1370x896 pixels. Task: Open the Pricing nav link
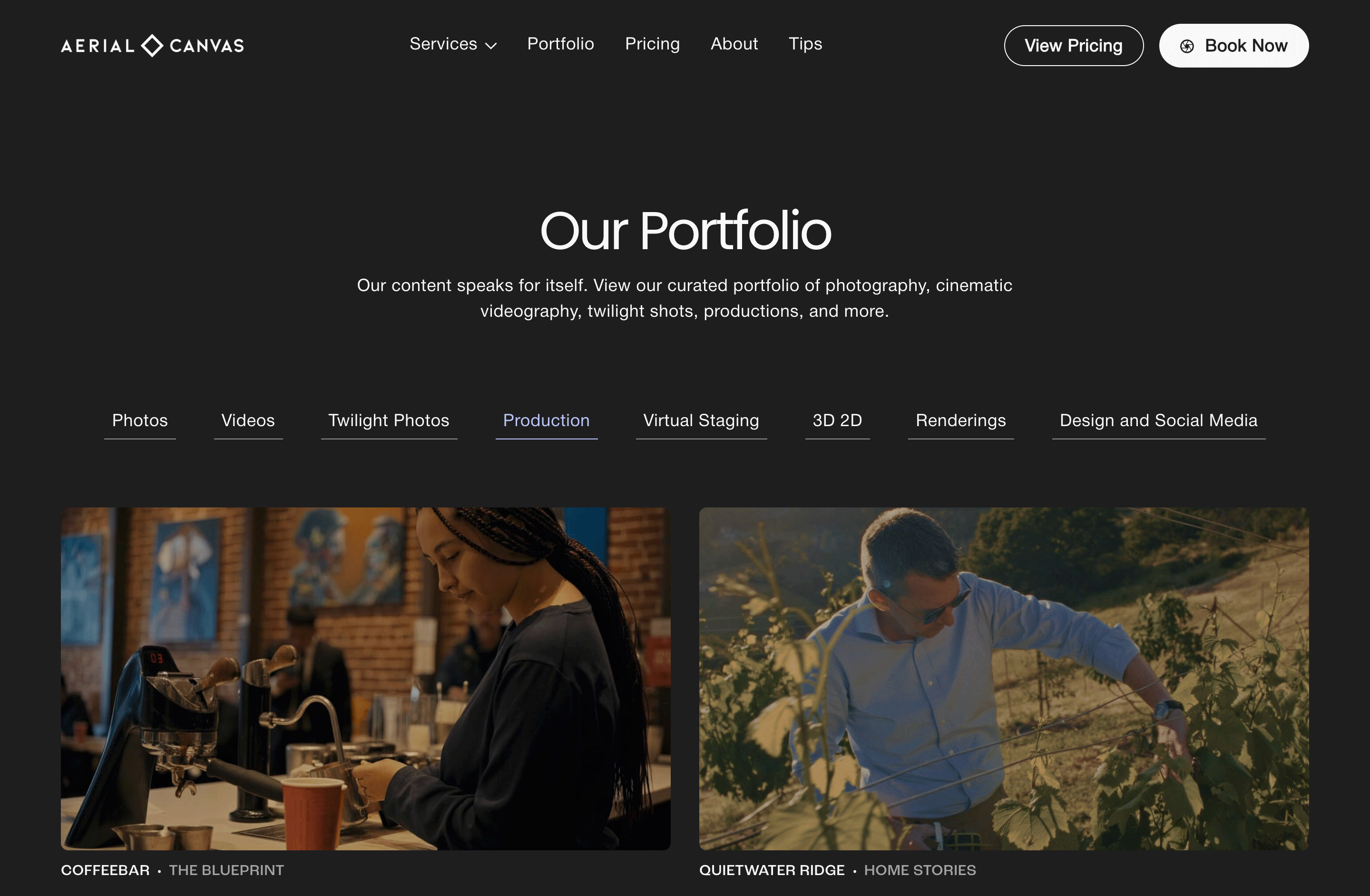[652, 44]
